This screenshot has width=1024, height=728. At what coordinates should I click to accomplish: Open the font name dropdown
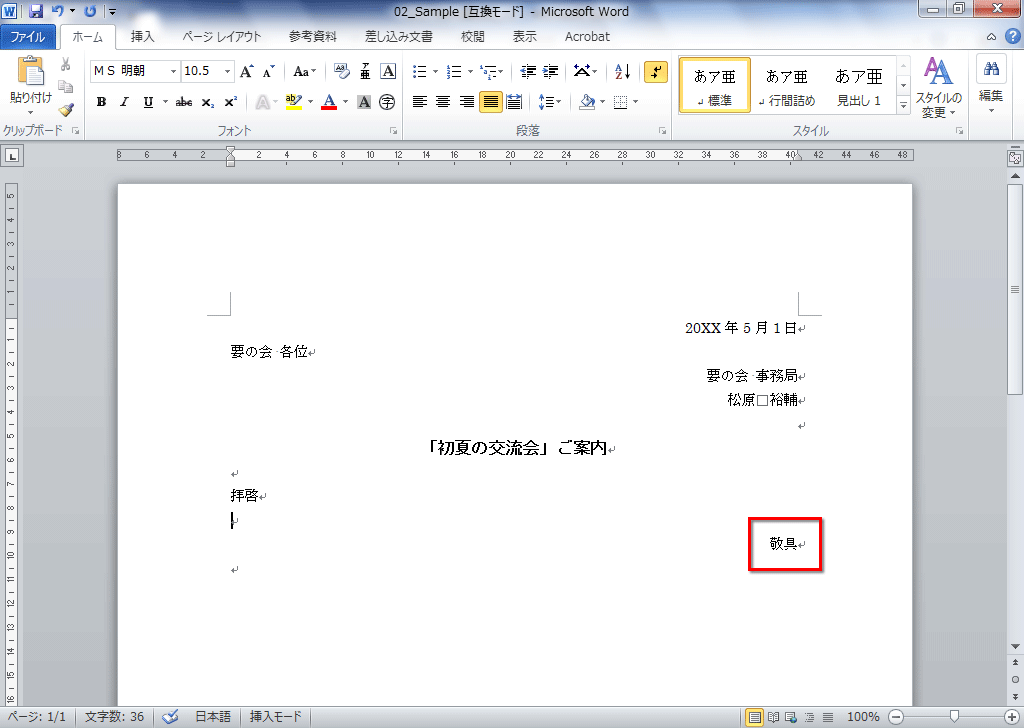tap(173, 71)
